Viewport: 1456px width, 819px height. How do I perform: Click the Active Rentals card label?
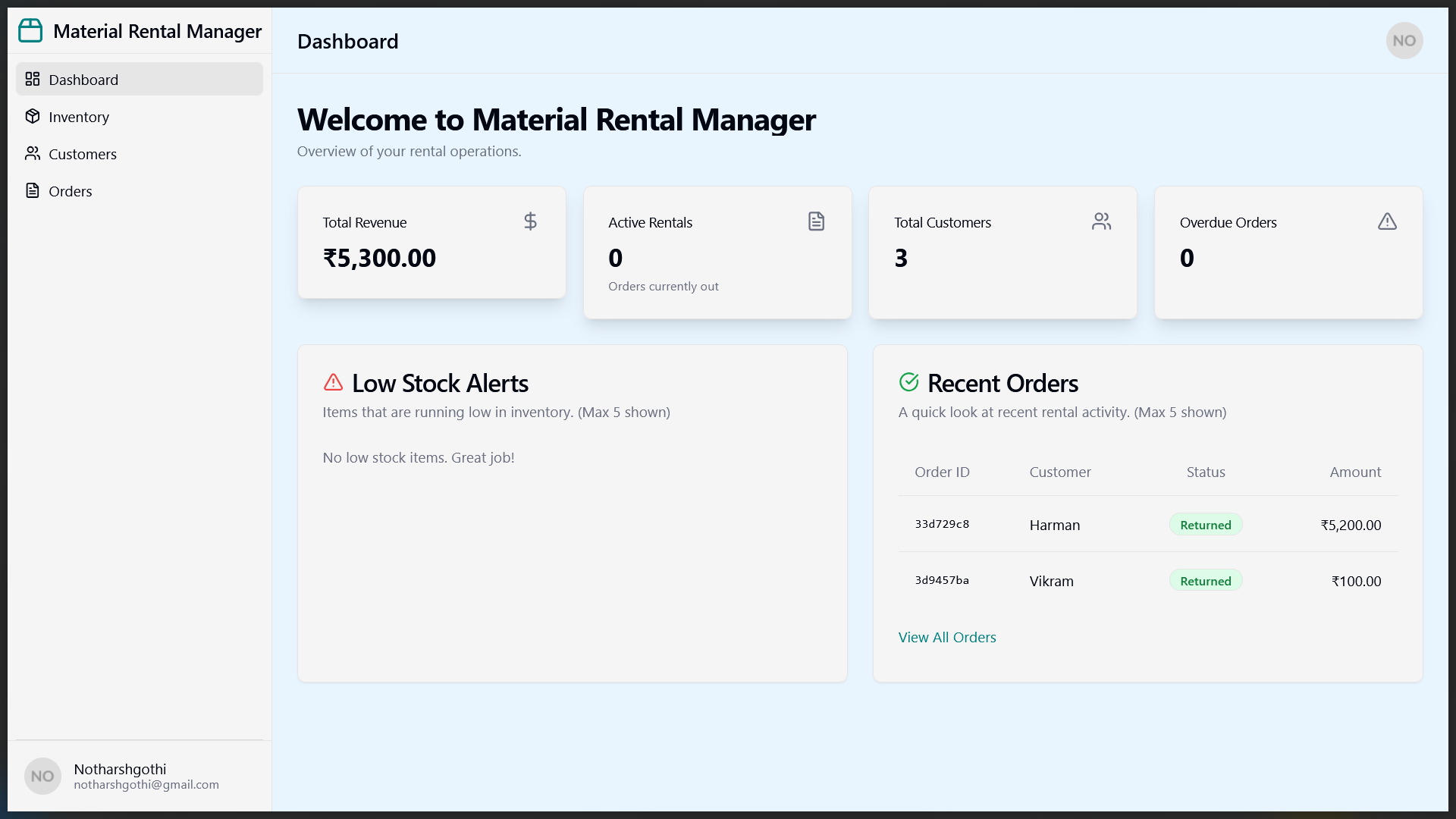click(x=650, y=222)
